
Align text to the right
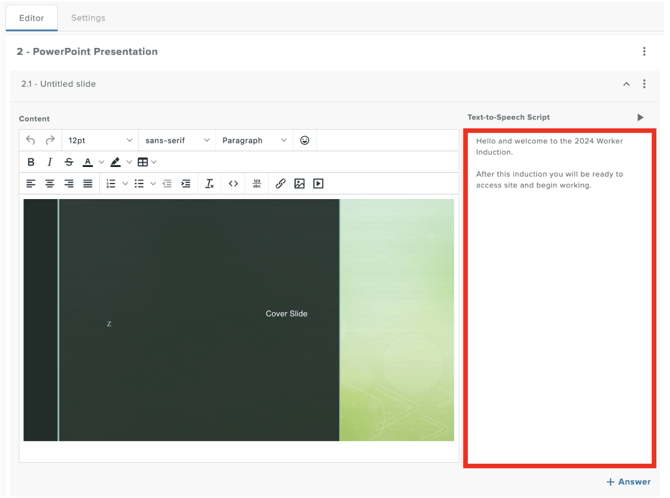click(x=69, y=184)
